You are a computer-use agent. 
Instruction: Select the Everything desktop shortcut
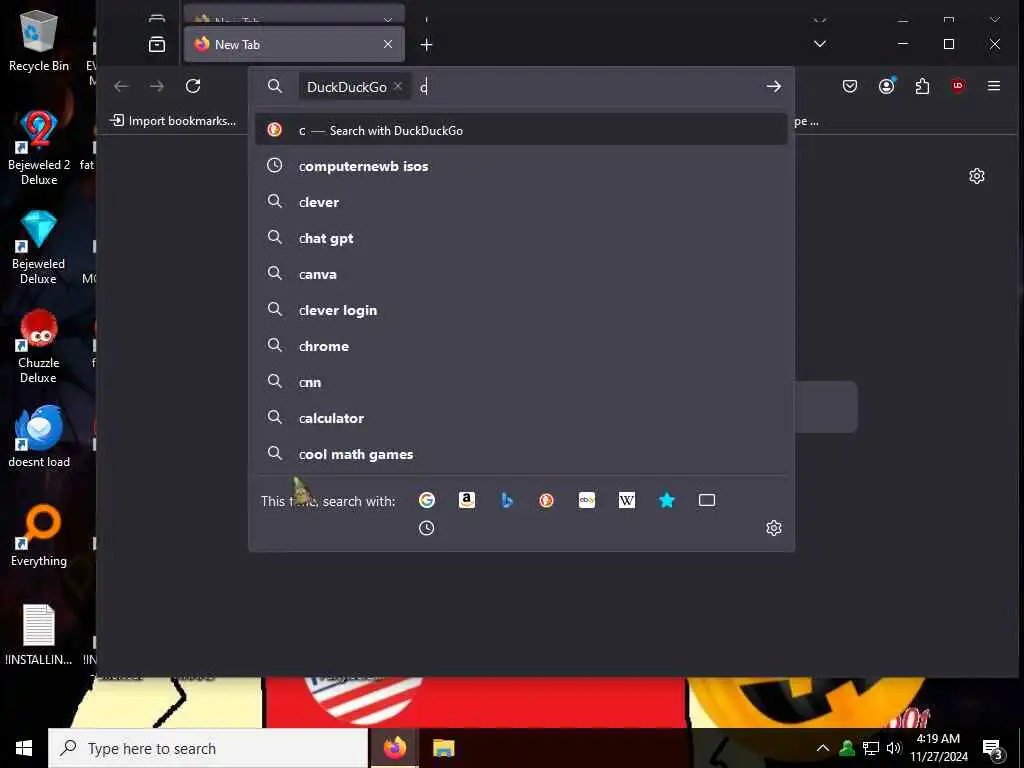39,536
